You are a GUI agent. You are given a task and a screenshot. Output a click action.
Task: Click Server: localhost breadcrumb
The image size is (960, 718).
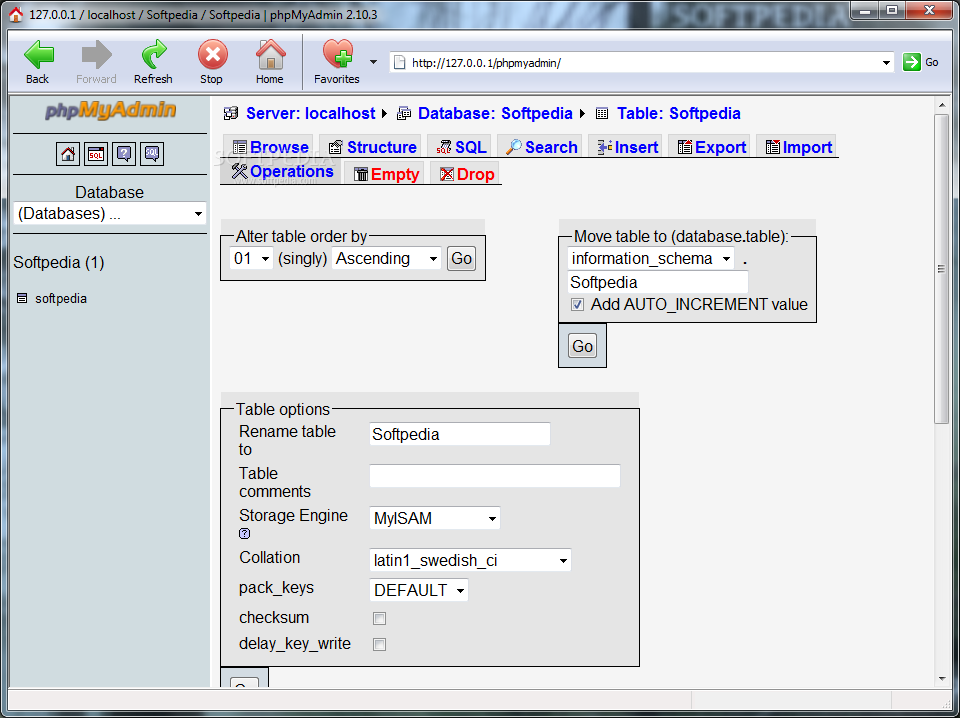point(310,114)
